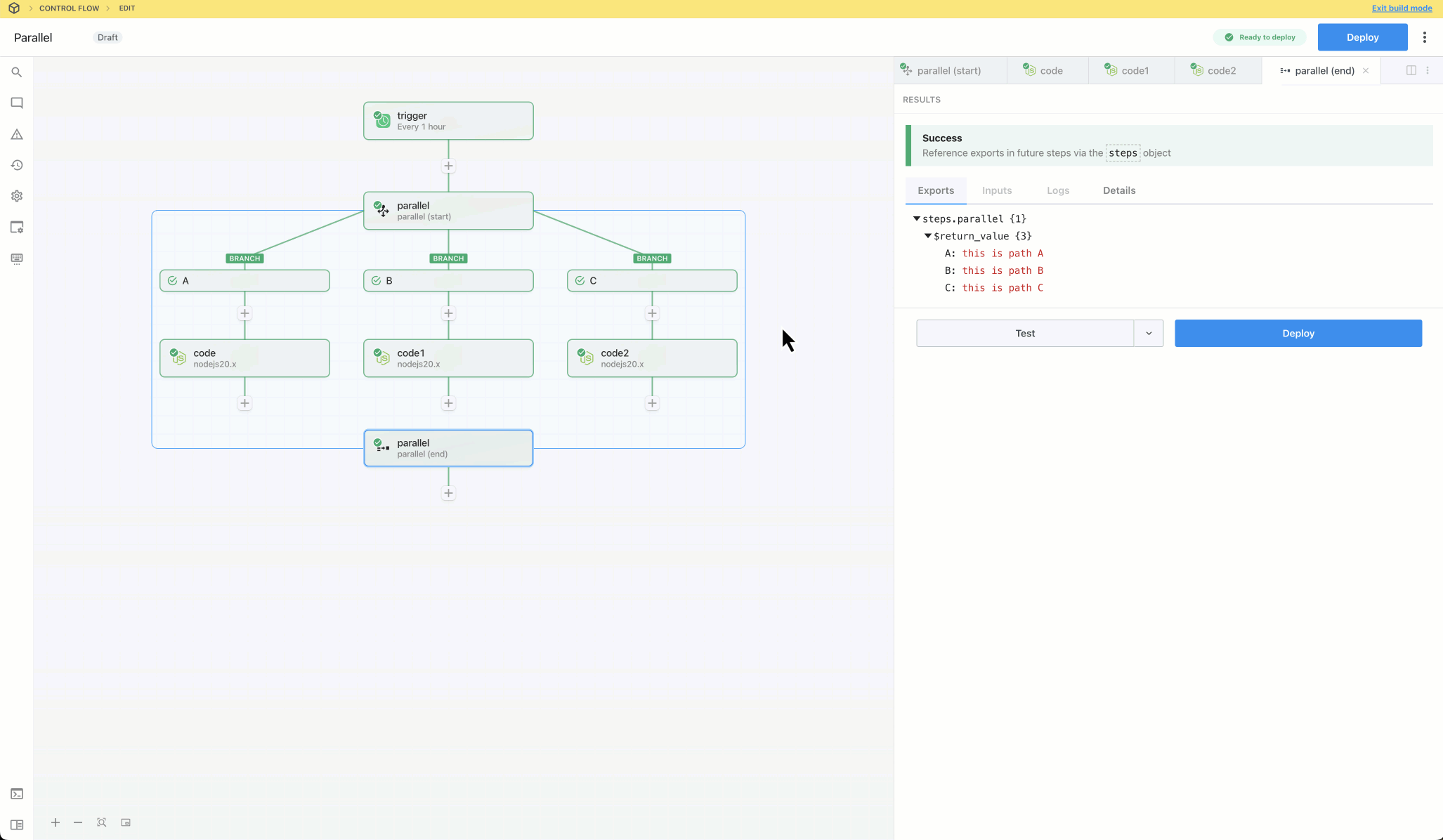
Task: Open the Test button dropdown arrow
Action: point(1149,334)
